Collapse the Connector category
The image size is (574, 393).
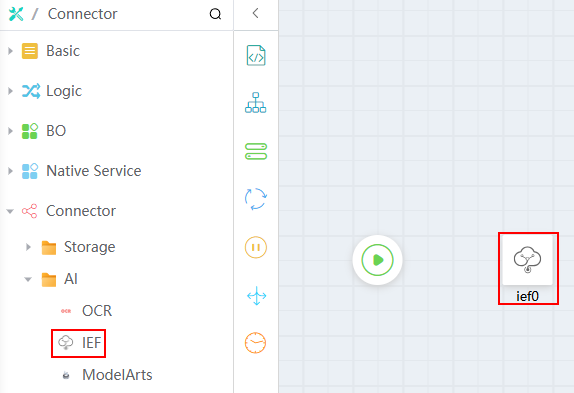(x=10, y=211)
